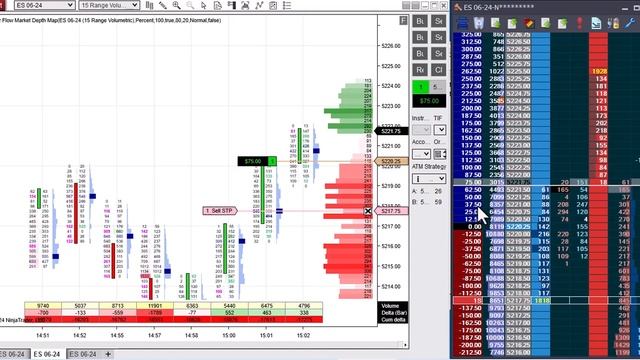Viewport: 640px width, 360px height.
Task: Click the 5217.75 stop price marker on axis
Action: (391, 211)
